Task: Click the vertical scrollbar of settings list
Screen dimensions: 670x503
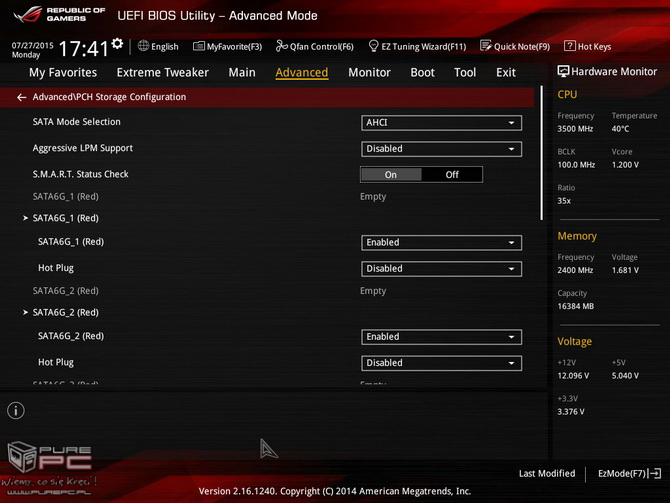Action: coord(541,153)
